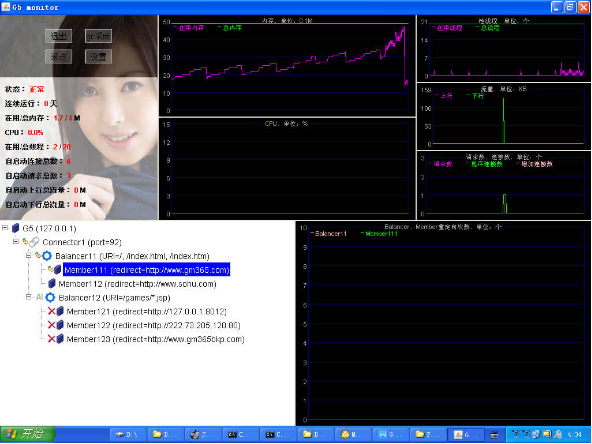
Task: Click the 连续运行 0天 uptime line
Action: [x=31, y=103]
